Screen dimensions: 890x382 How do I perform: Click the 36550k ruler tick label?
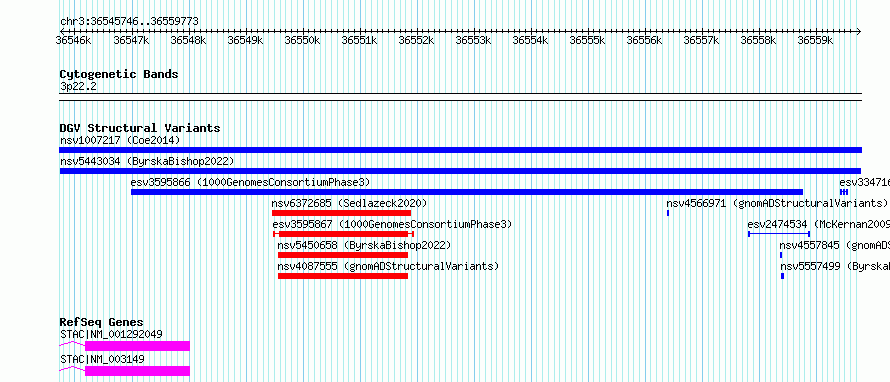click(x=303, y=40)
